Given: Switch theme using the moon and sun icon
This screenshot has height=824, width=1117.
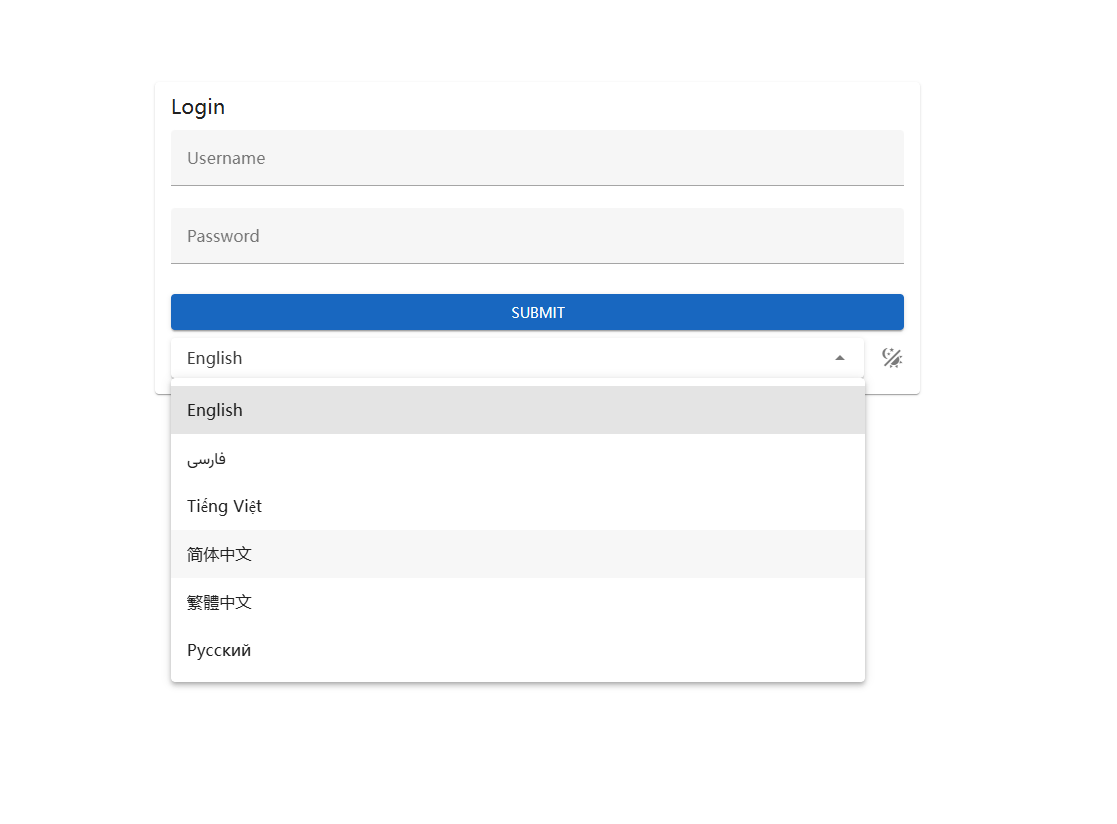Looking at the screenshot, I should 891,358.
